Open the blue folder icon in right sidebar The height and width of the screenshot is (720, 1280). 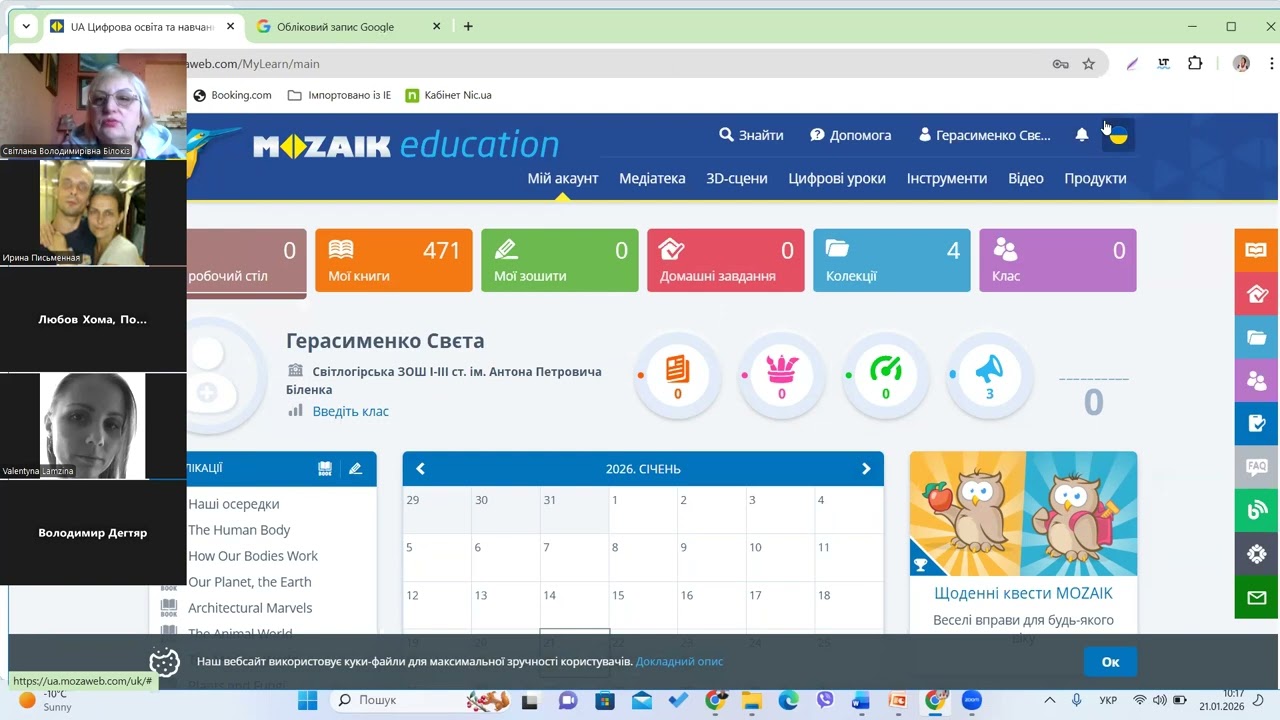(1257, 337)
